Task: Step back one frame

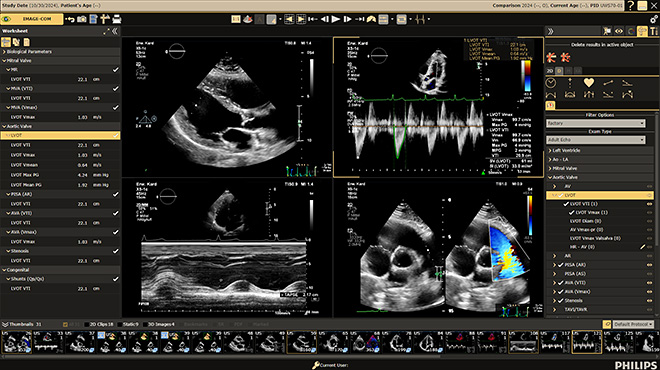Action: [325, 19]
